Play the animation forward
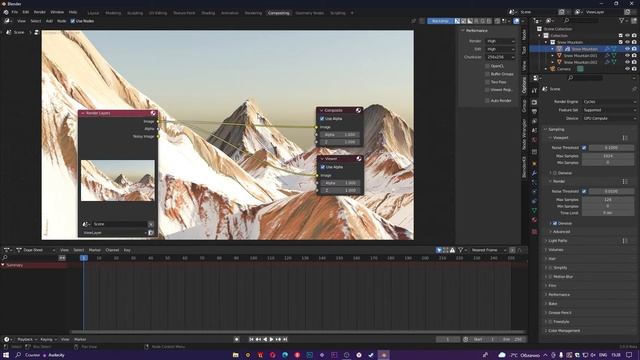The image size is (640, 360). point(271,339)
